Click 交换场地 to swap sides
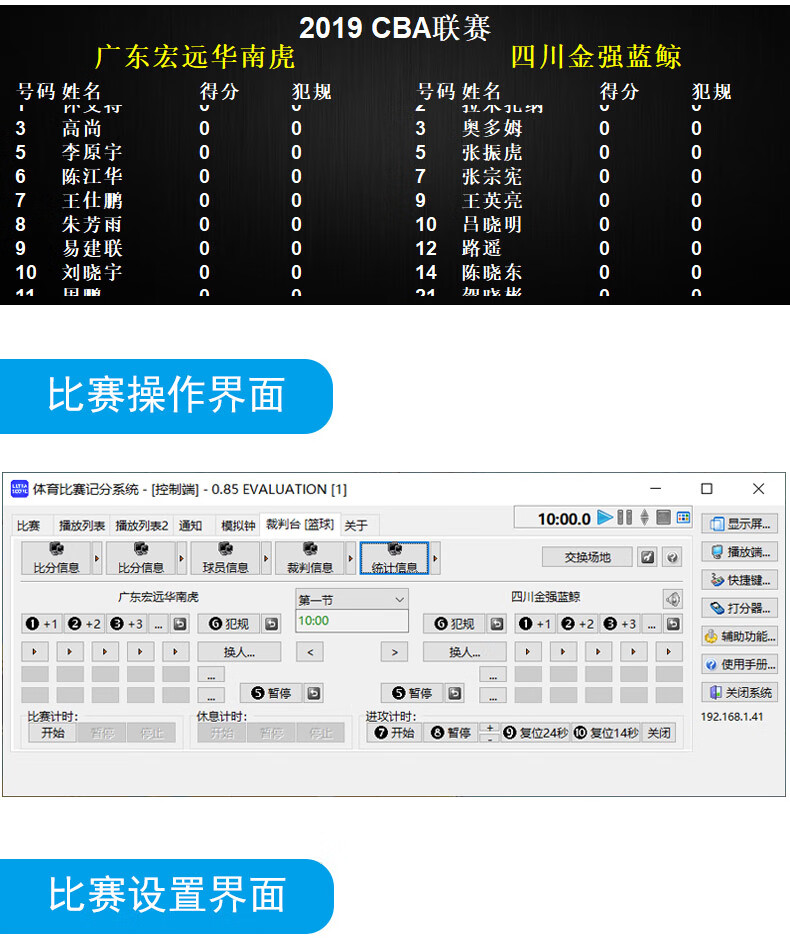 [x=587, y=557]
